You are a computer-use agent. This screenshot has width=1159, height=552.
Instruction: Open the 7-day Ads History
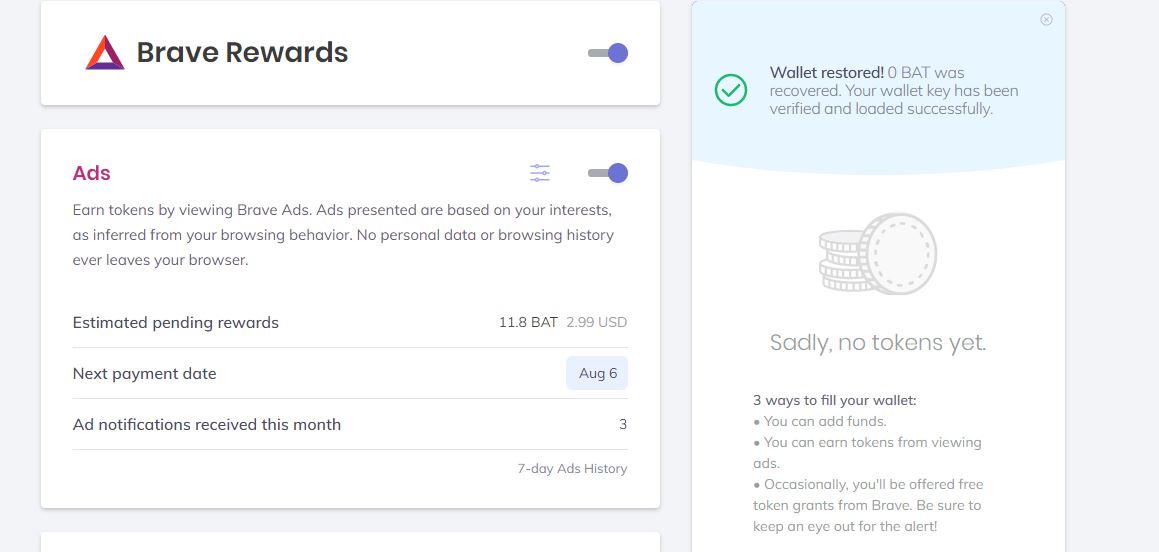click(572, 468)
